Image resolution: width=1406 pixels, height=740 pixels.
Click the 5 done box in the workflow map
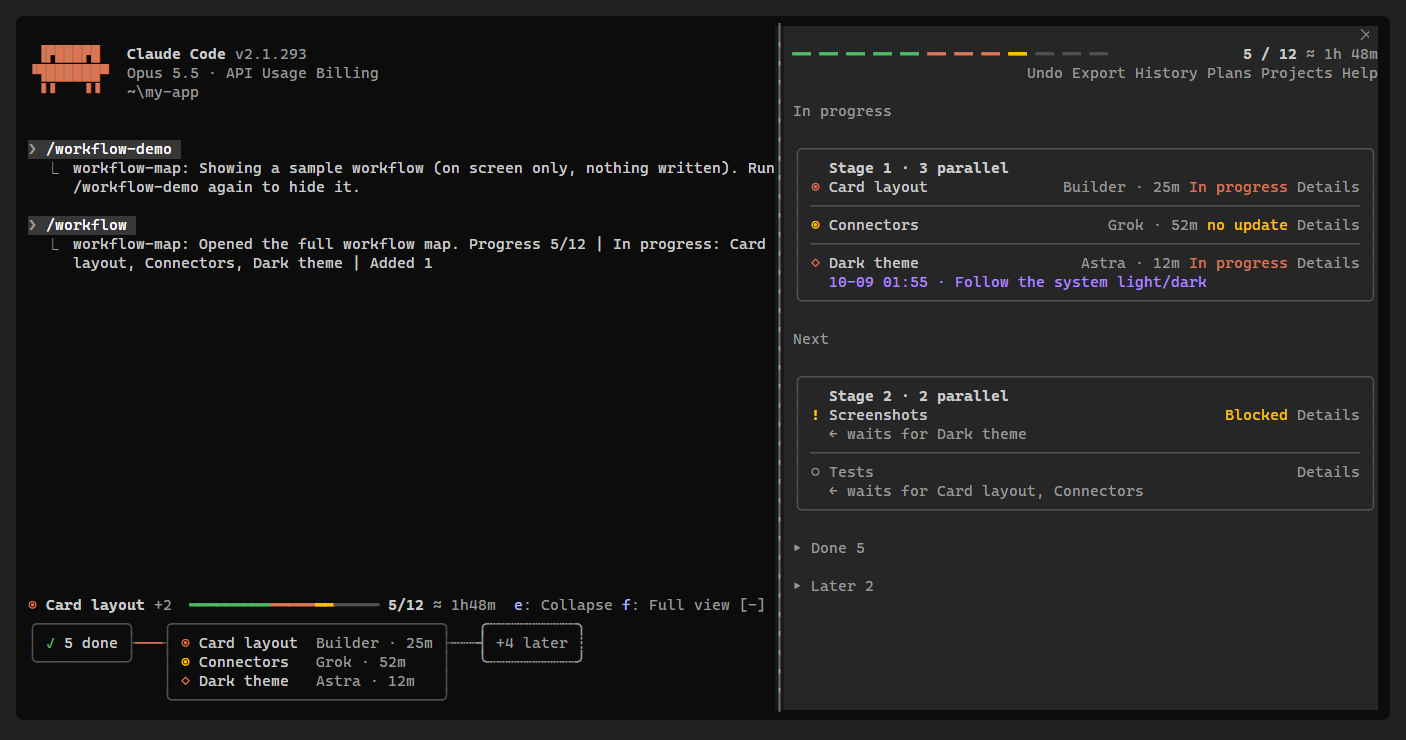82,643
